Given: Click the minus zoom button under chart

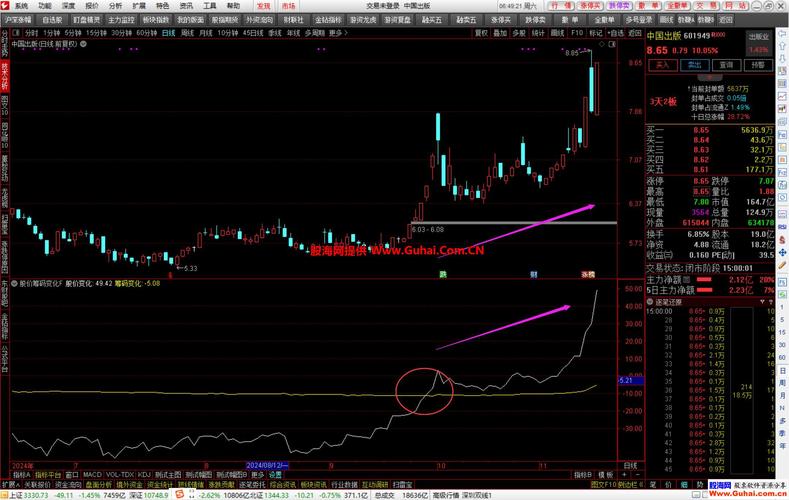Looking at the screenshot, I should pyautogui.click(x=637, y=475).
